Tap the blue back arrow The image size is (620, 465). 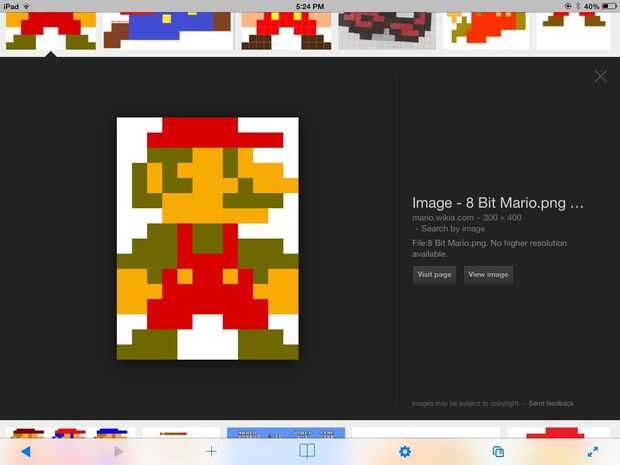(x=26, y=451)
